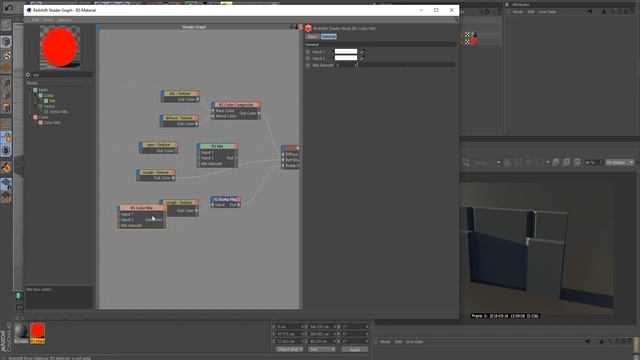
Task: Adjust the Mix Amount slider bar
Action: pyautogui.click(x=407, y=65)
